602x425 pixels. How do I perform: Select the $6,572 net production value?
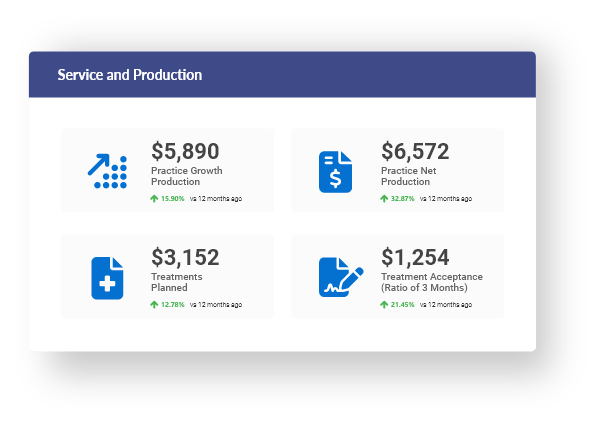tap(415, 151)
